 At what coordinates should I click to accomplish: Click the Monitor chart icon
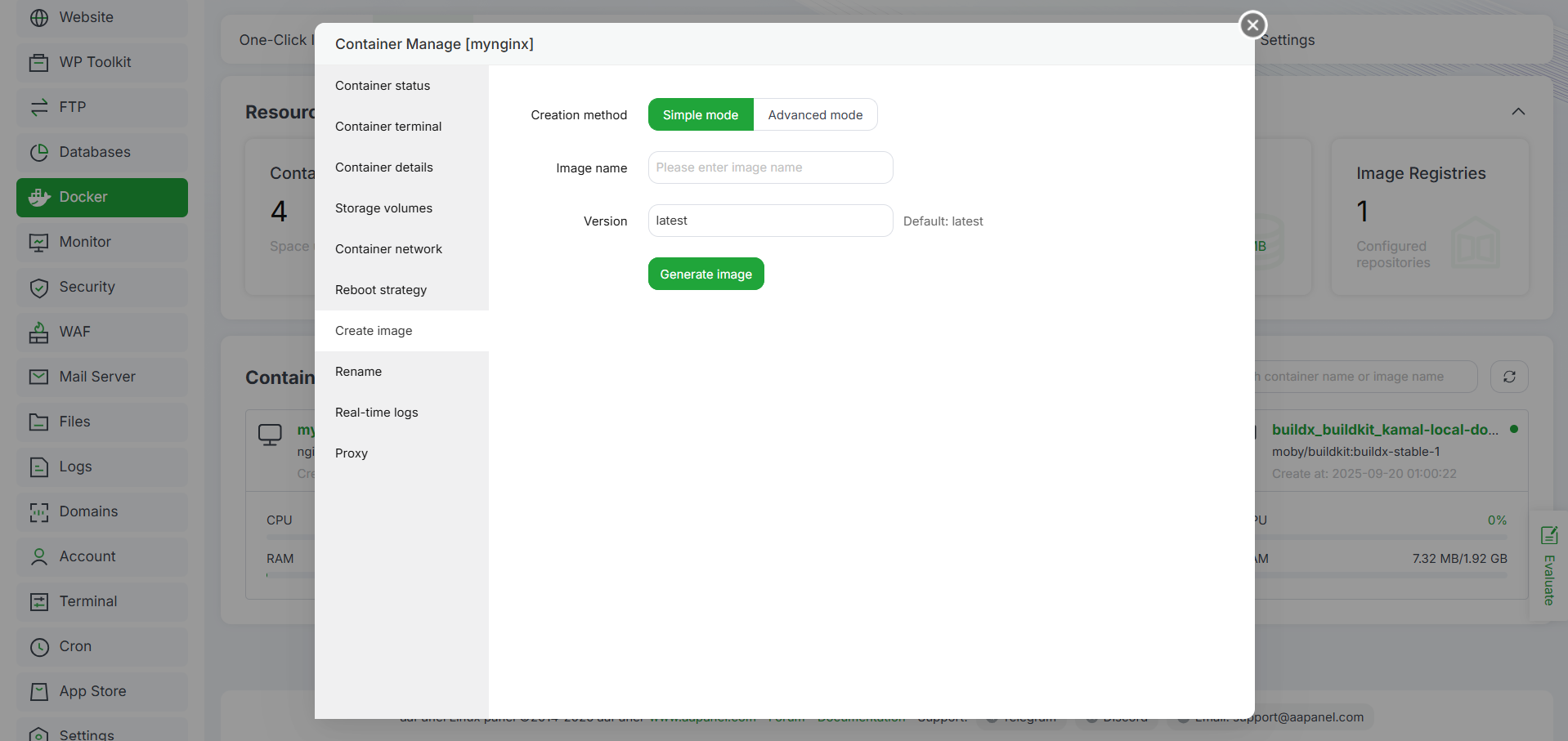[x=38, y=242]
